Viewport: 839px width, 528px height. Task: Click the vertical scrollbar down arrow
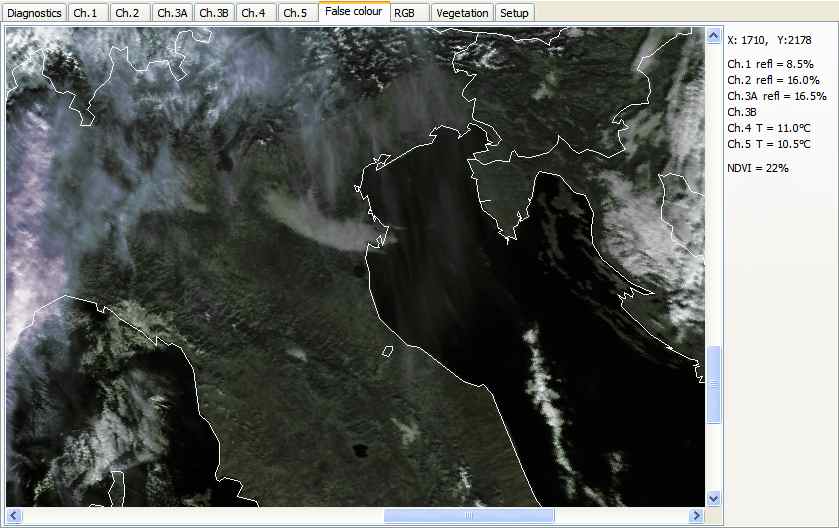(714, 499)
